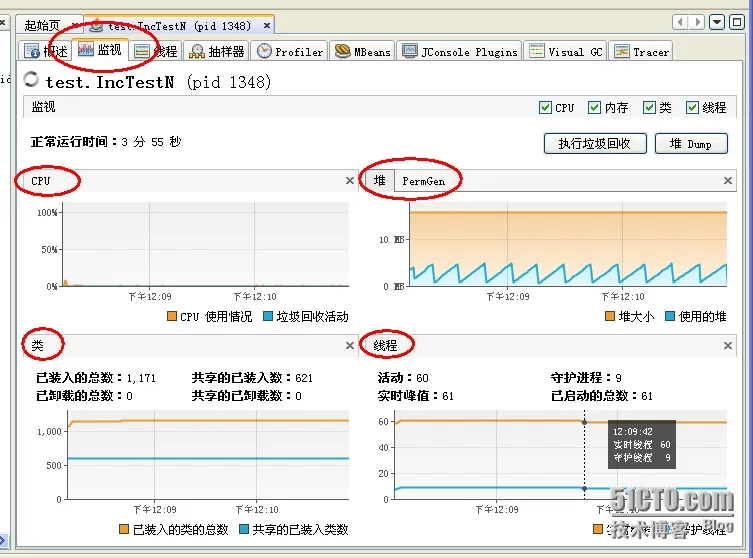Click the 已装入的类的总数 orange legend swatch

pyautogui.click(x=124, y=529)
